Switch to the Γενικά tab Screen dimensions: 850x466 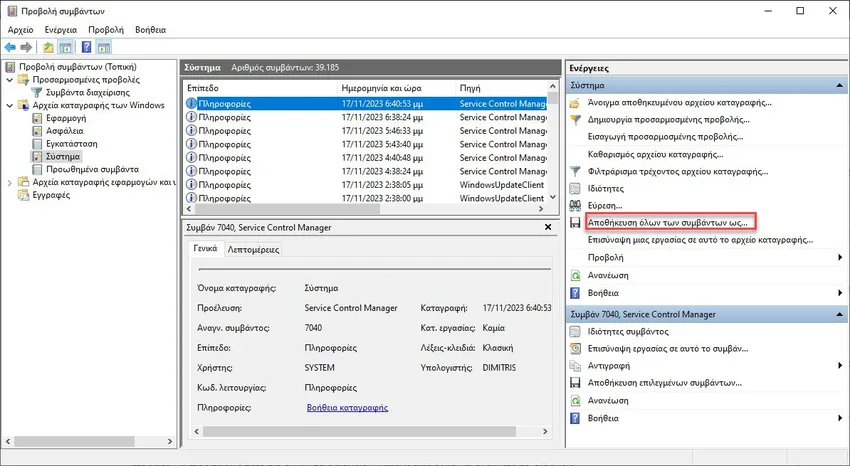[x=205, y=249]
